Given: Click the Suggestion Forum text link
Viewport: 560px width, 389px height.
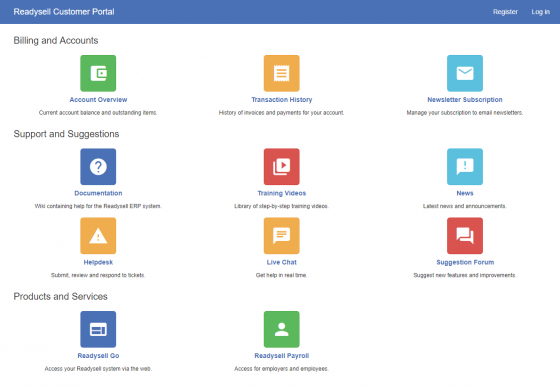Looking at the screenshot, I should click(x=465, y=262).
